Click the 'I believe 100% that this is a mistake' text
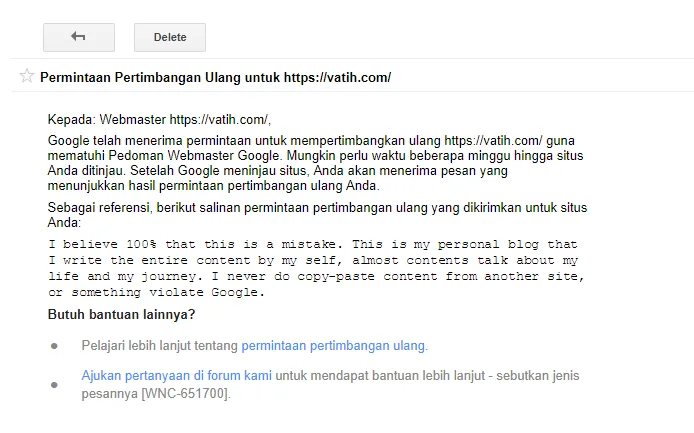Image resolution: width=694 pixels, height=433 pixels. tap(195, 244)
